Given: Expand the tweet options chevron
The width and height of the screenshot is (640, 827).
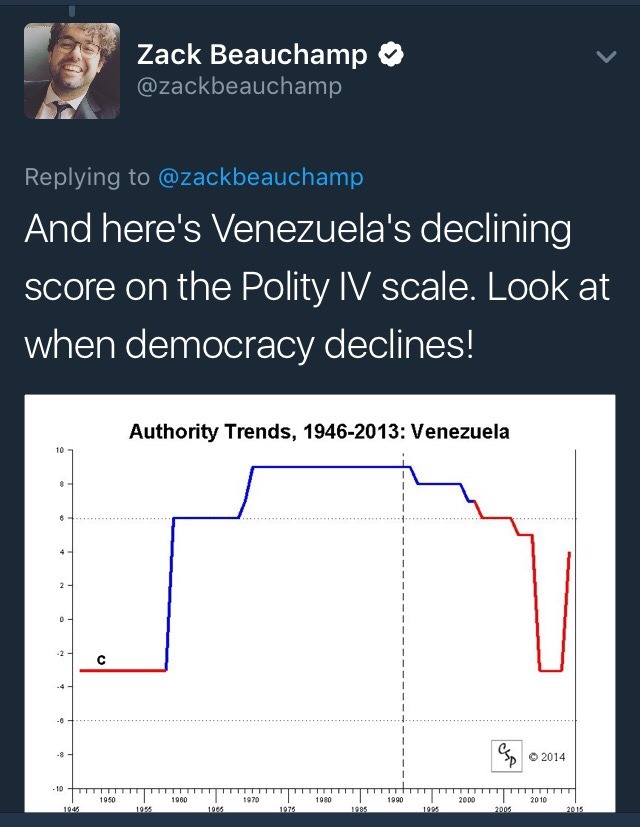Looking at the screenshot, I should pyautogui.click(x=606, y=59).
